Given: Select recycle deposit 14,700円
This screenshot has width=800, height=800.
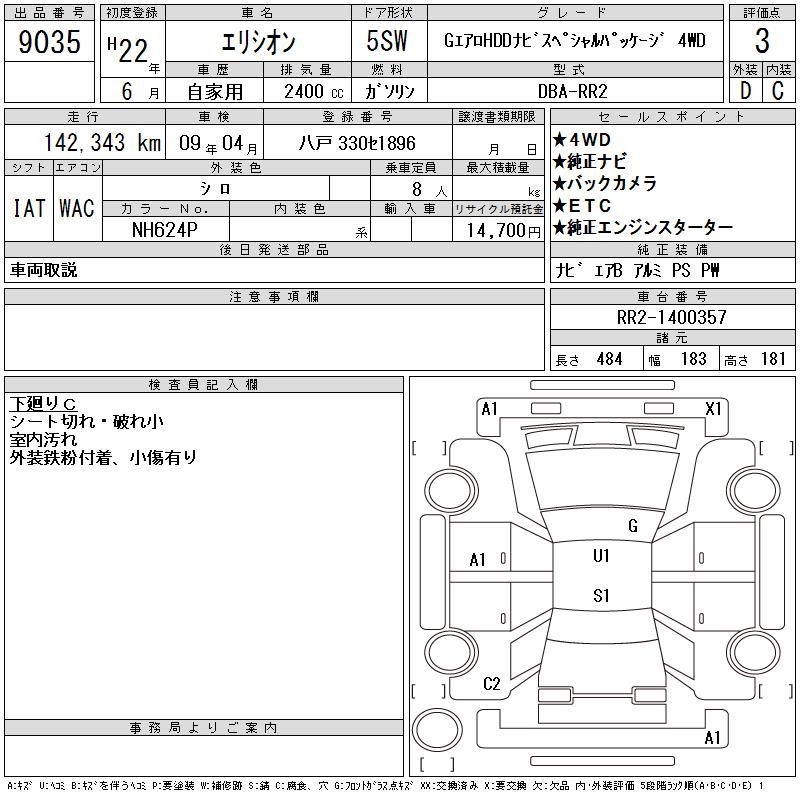Looking at the screenshot, I should pos(504,231).
